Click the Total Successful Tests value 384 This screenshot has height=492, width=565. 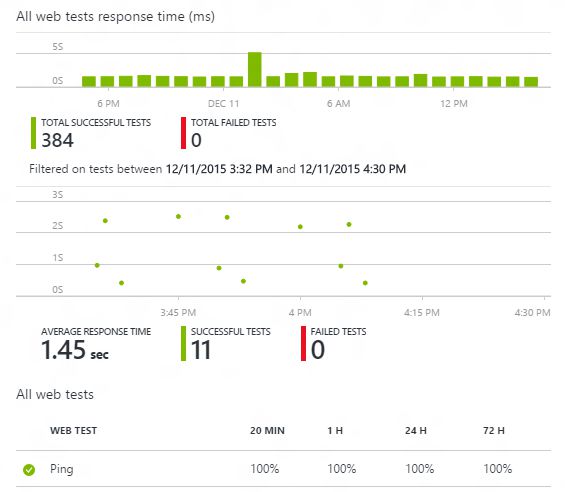57,140
